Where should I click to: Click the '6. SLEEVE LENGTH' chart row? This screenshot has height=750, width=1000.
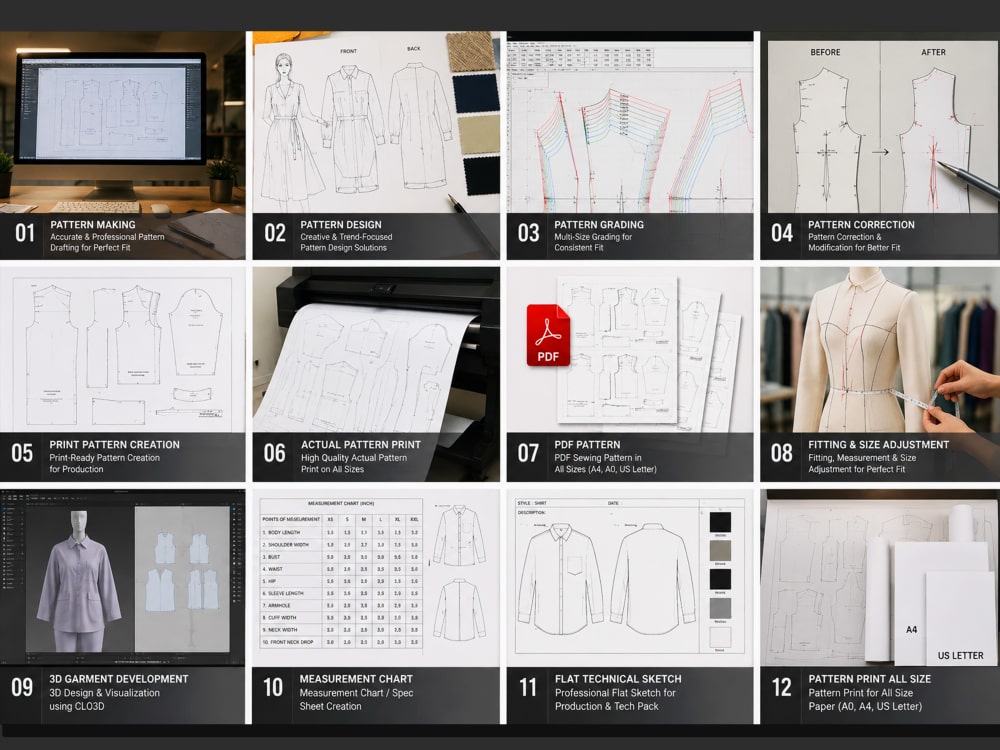click(341, 593)
